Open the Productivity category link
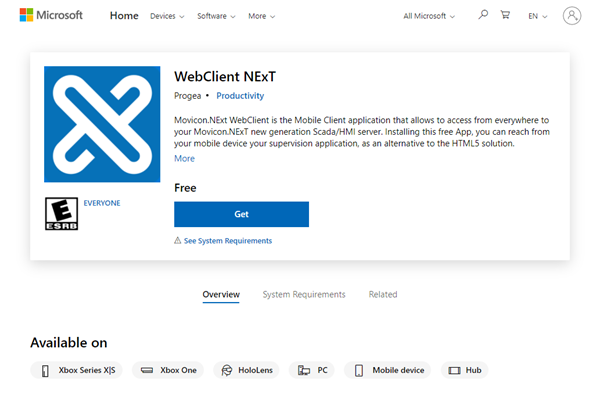The height and width of the screenshot is (395, 600). (240, 96)
